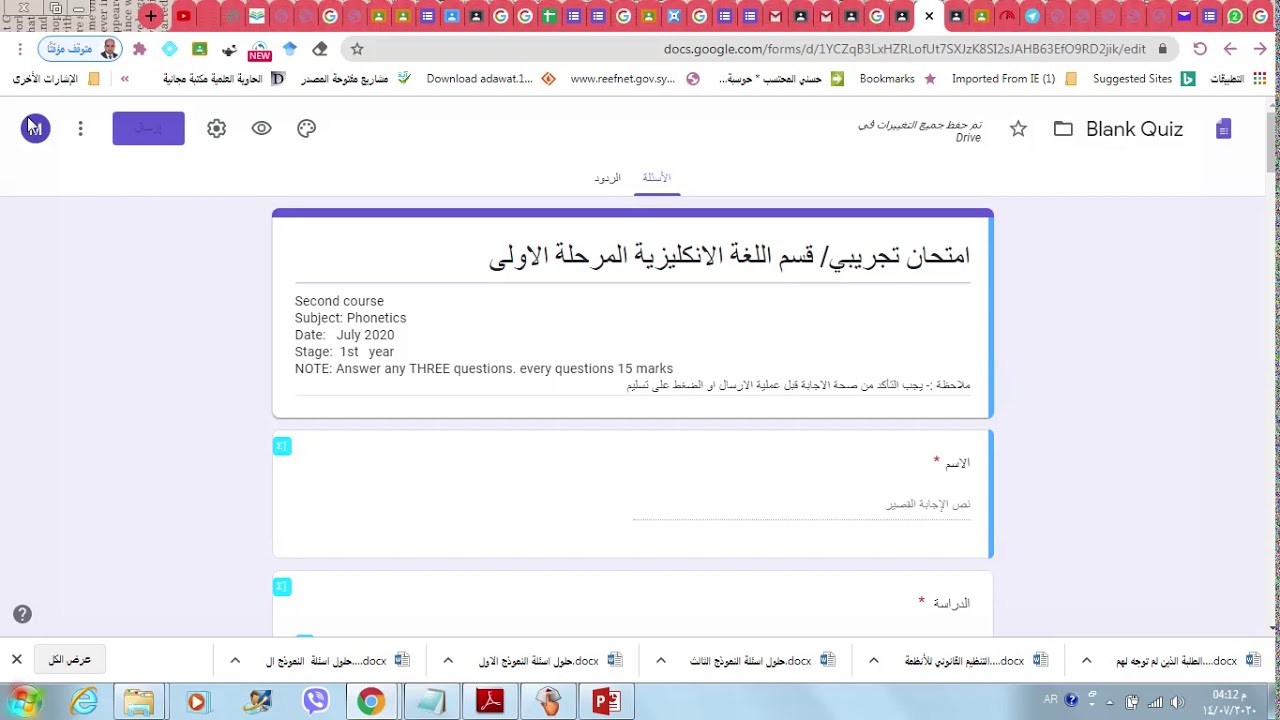Open a new tab with plus button
Image resolution: width=1280 pixels, height=720 pixels.
coord(151,16)
